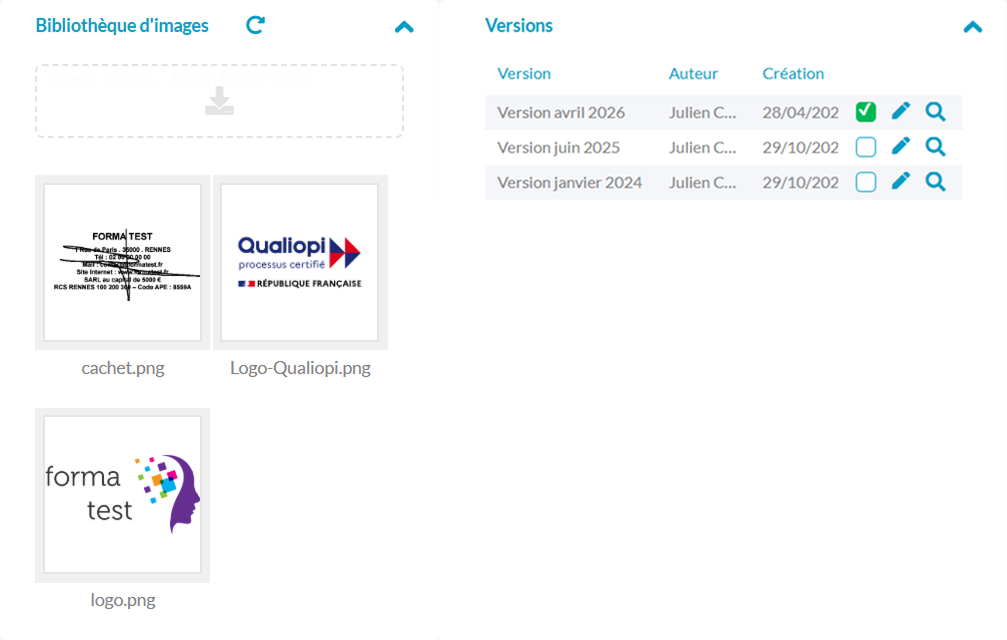
Task: Sort by the Version column header
Action: click(x=524, y=73)
